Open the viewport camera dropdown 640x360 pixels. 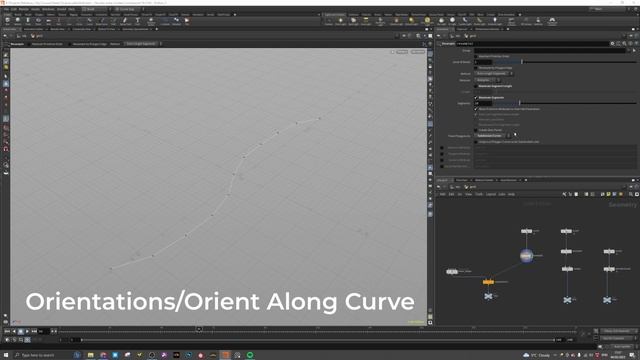(418, 52)
